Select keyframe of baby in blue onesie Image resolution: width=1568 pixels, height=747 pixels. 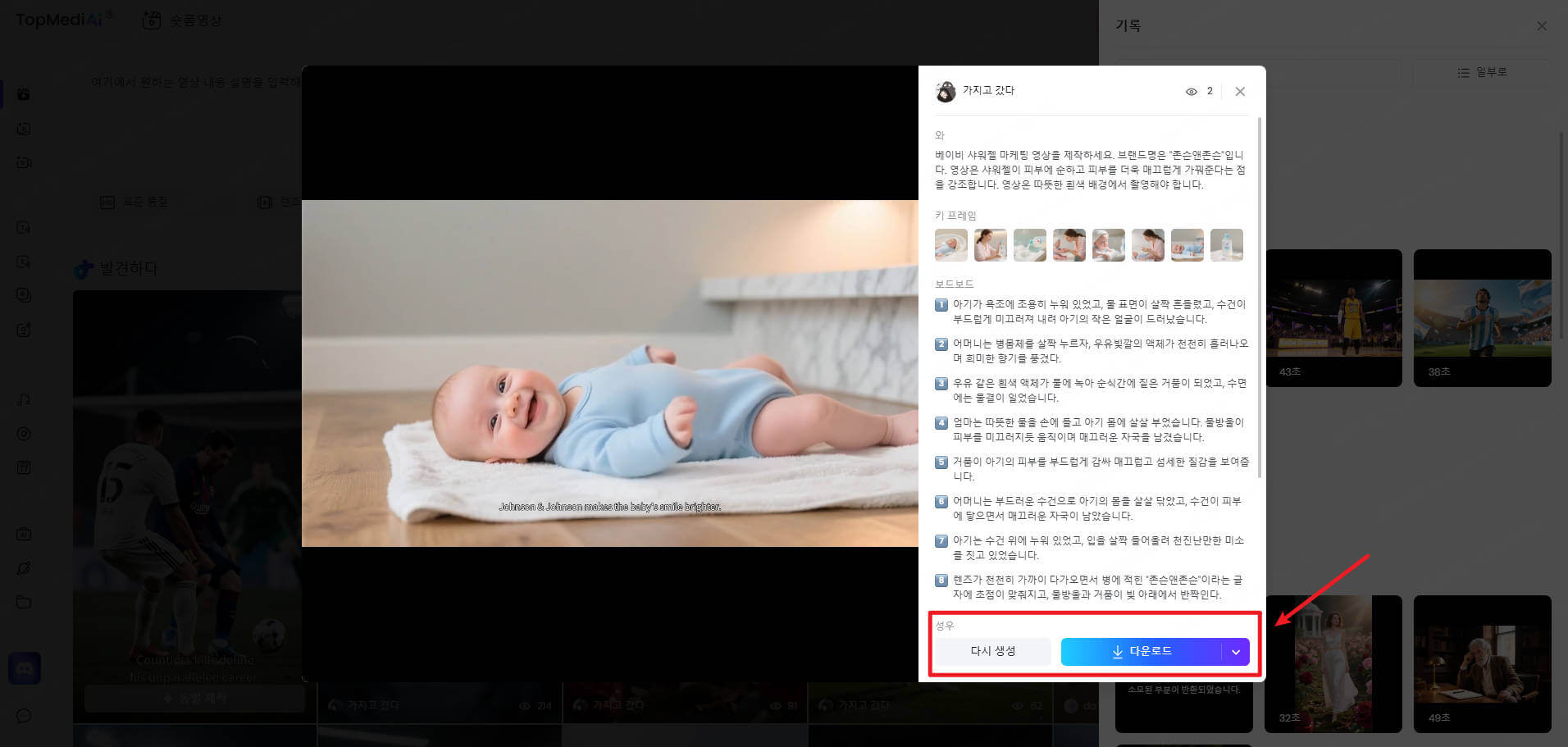[x=1187, y=245]
